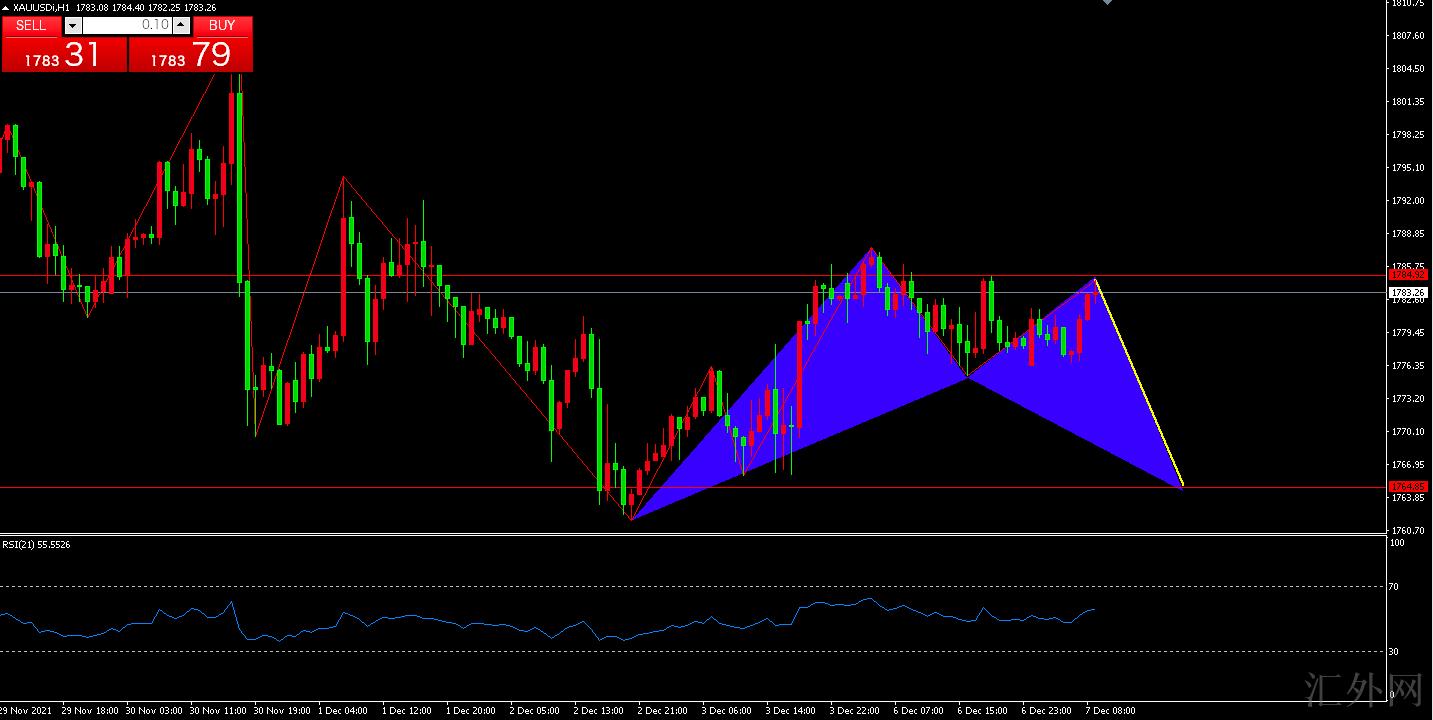Increase lot volume with up arrow
This screenshot has height=720, width=1433.
point(180,25)
